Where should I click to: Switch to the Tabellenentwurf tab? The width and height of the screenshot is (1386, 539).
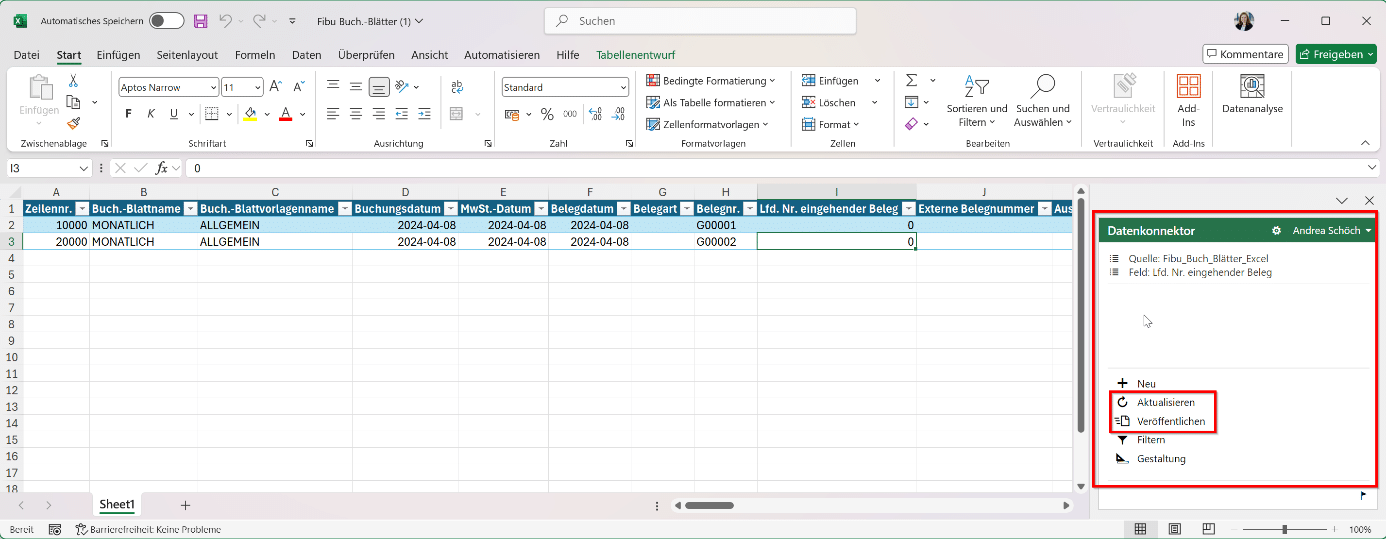(635, 55)
